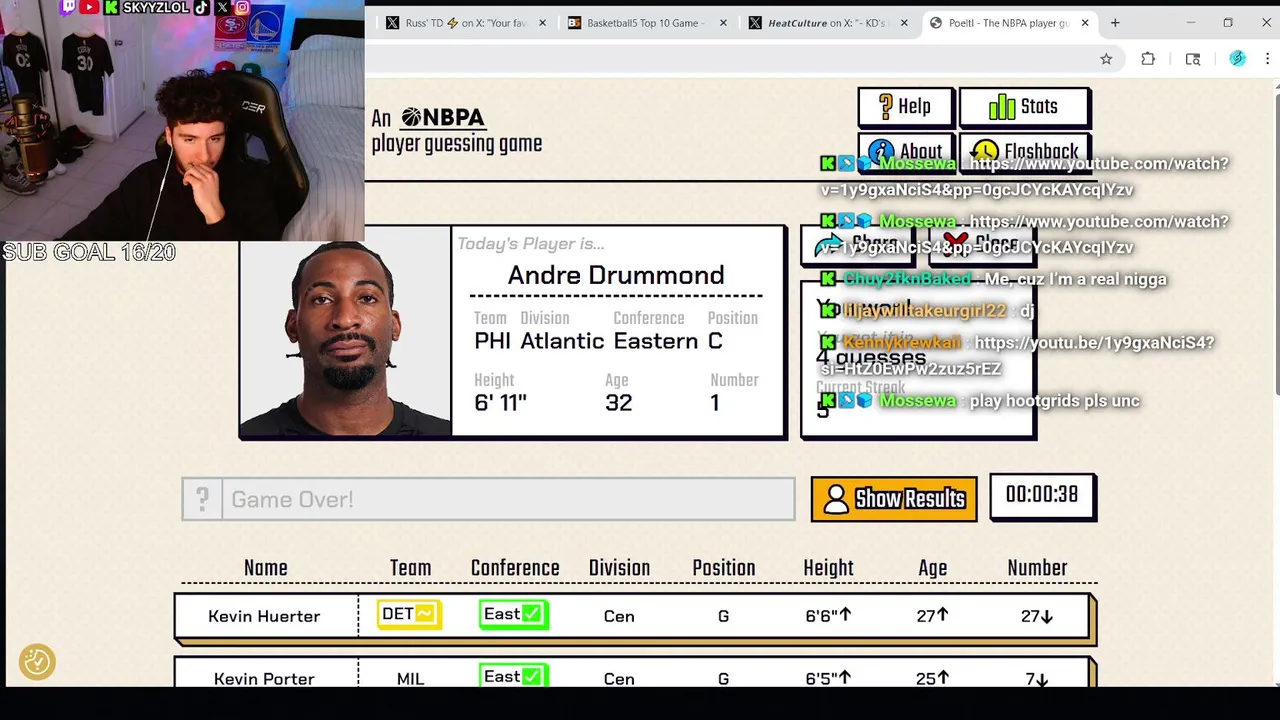Close the Poeltl NBPA player tab
This screenshot has width=1280, height=720.
[x=1085, y=23]
